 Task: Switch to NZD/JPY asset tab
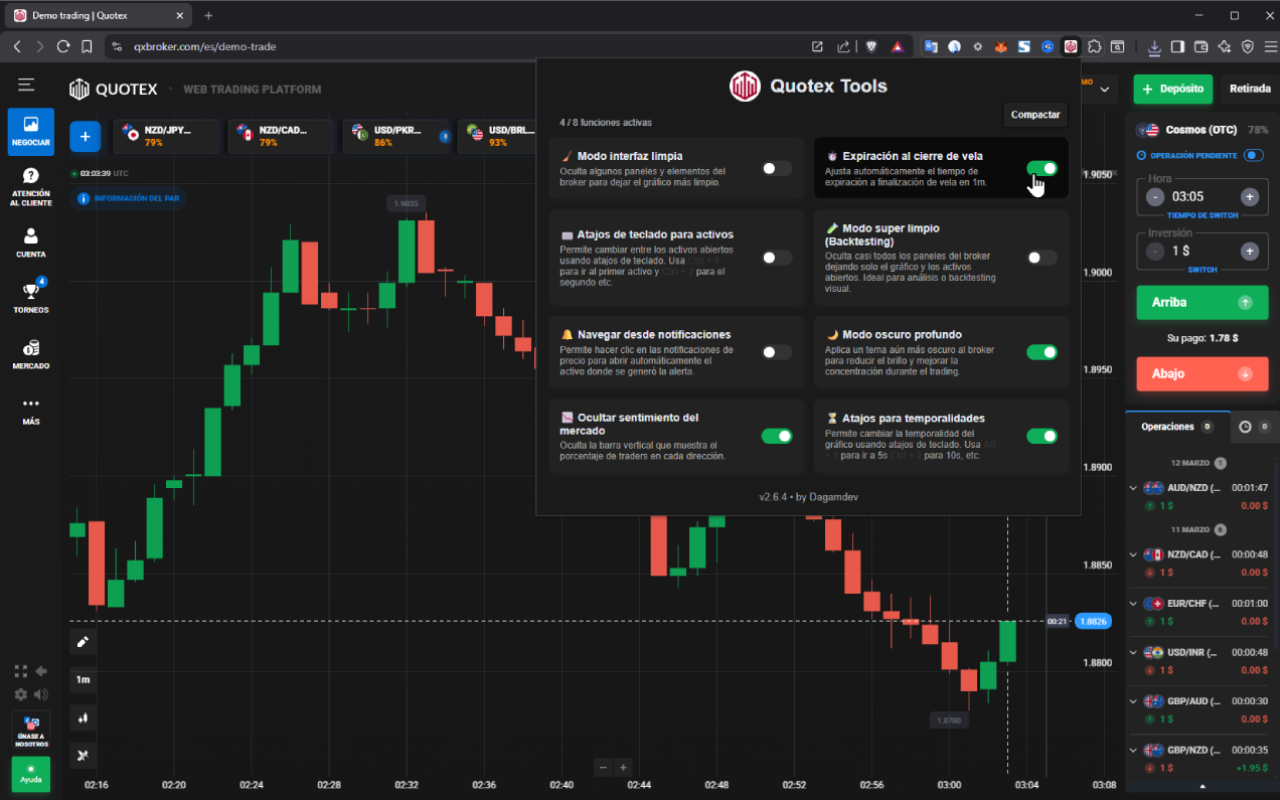(166, 136)
